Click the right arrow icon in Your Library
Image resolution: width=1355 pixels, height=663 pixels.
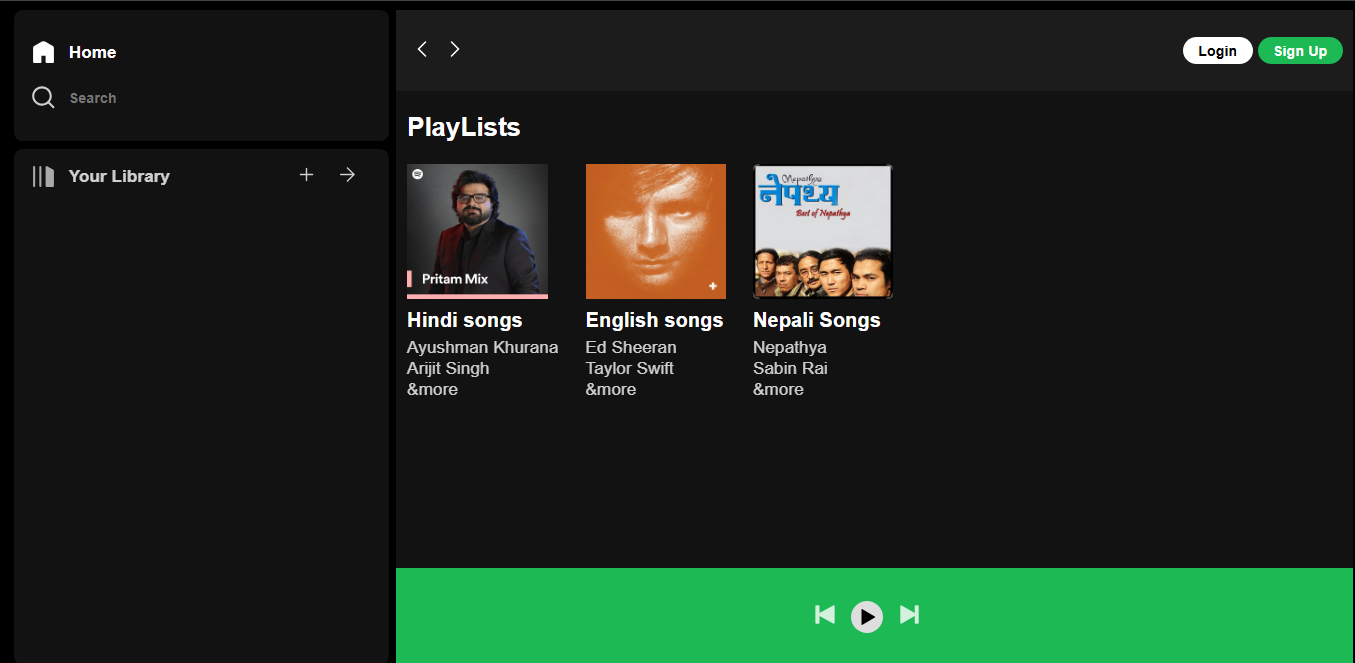[347, 175]
